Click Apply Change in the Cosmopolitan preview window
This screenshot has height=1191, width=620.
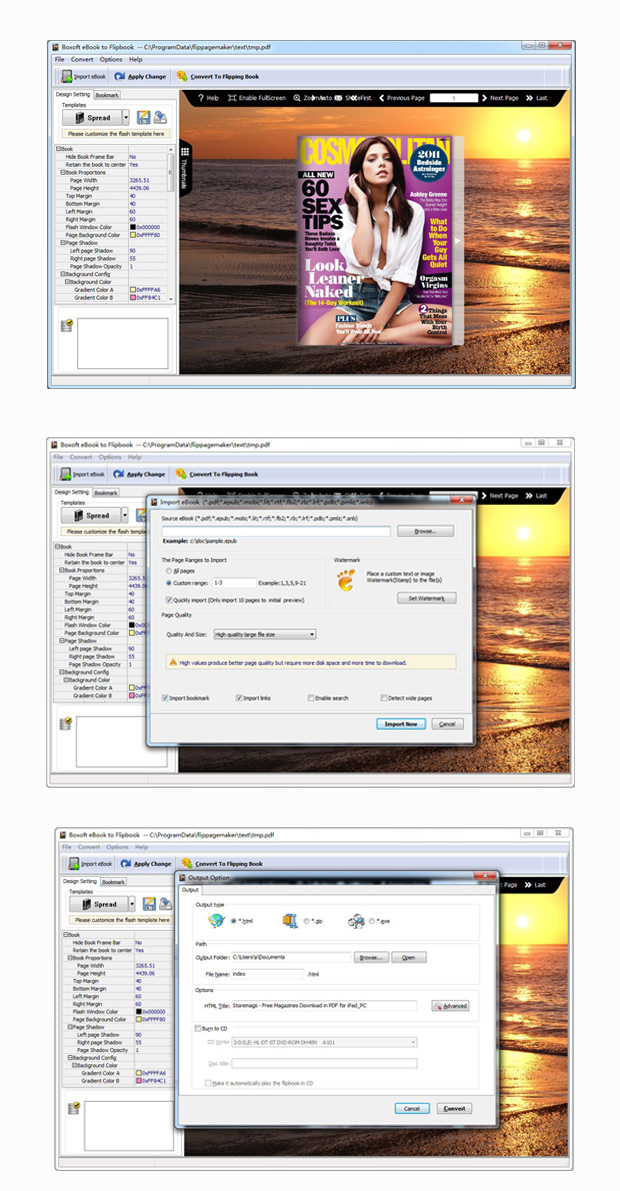point(140,77)
